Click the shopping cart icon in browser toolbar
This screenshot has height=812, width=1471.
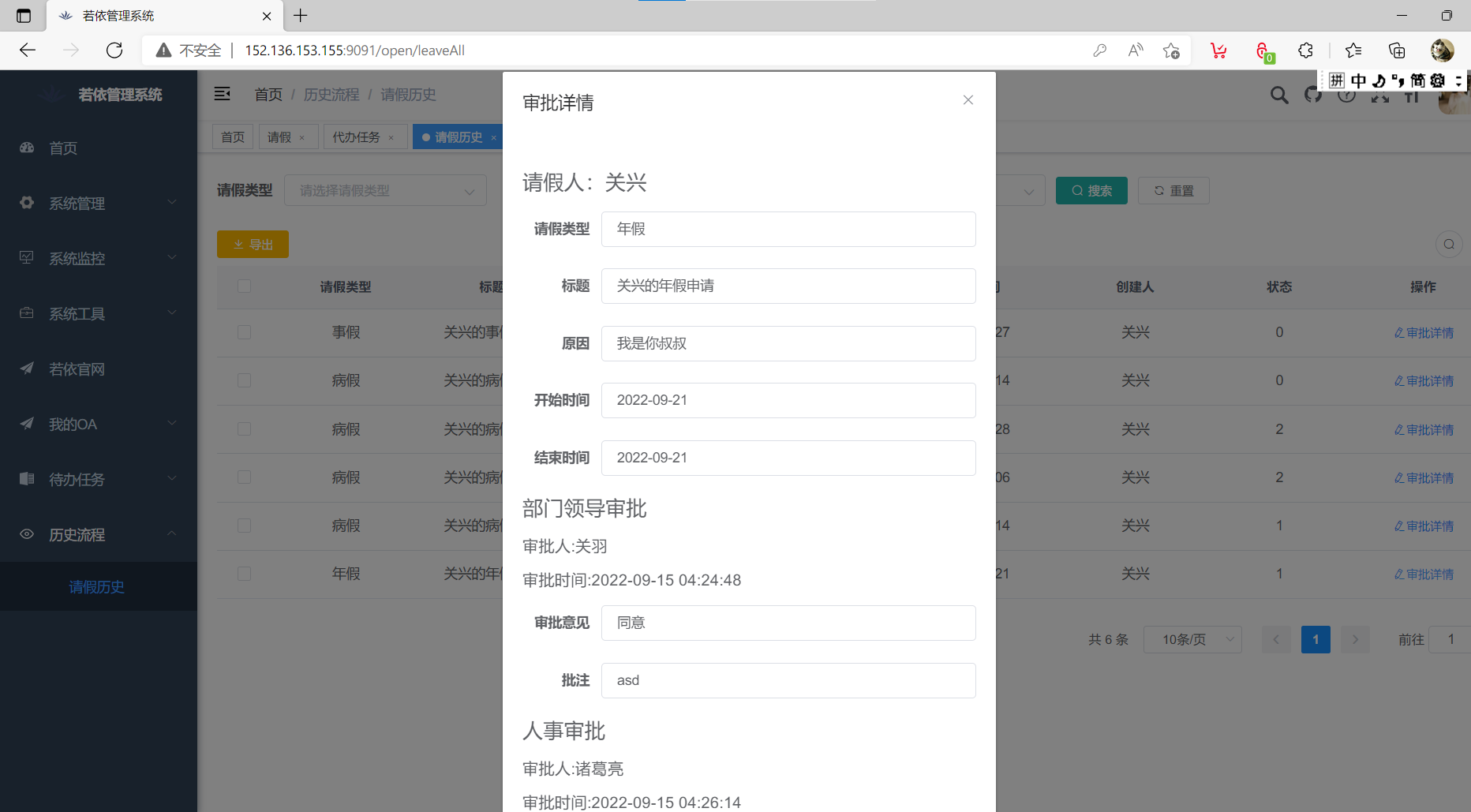pyautogui.click(x=1218, y=51)
